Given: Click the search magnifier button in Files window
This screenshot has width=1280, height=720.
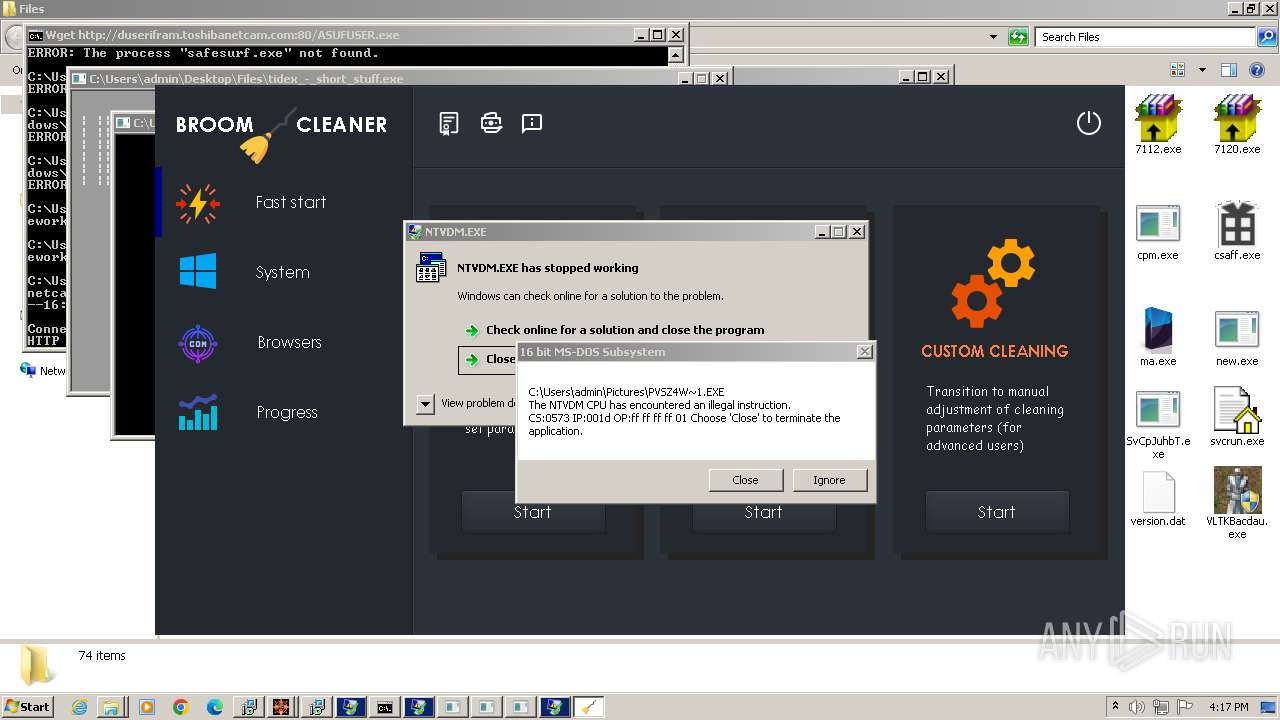Looking at the screenshot, I should tap(1267, 37).
